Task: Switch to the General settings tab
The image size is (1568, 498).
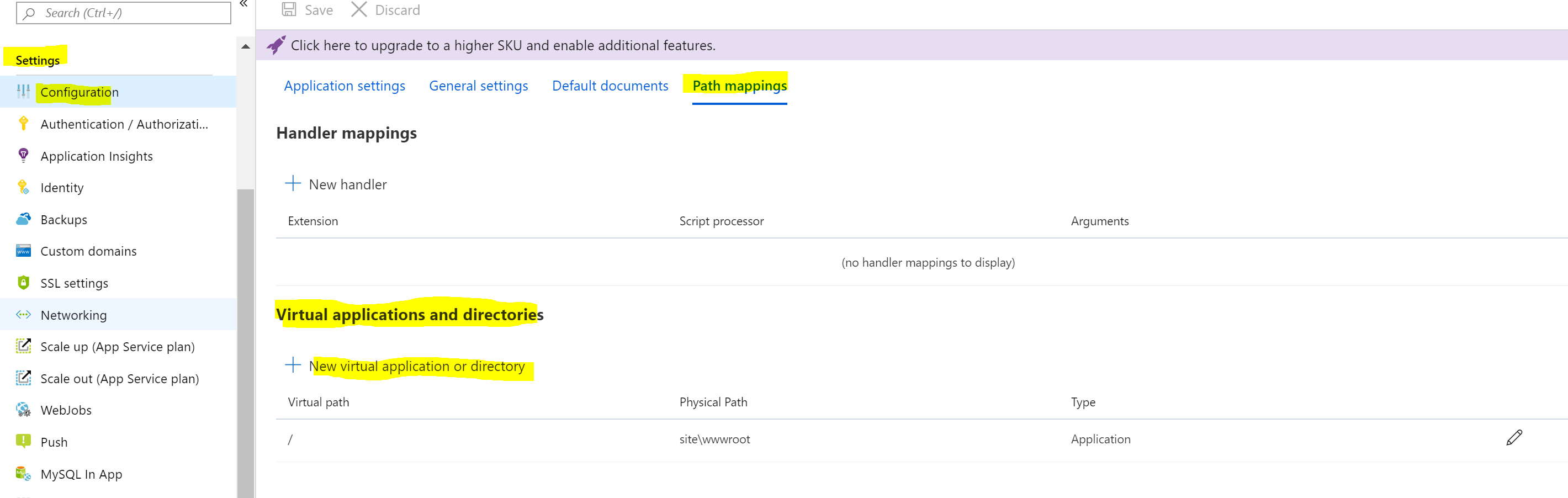Action: [479, 86]
